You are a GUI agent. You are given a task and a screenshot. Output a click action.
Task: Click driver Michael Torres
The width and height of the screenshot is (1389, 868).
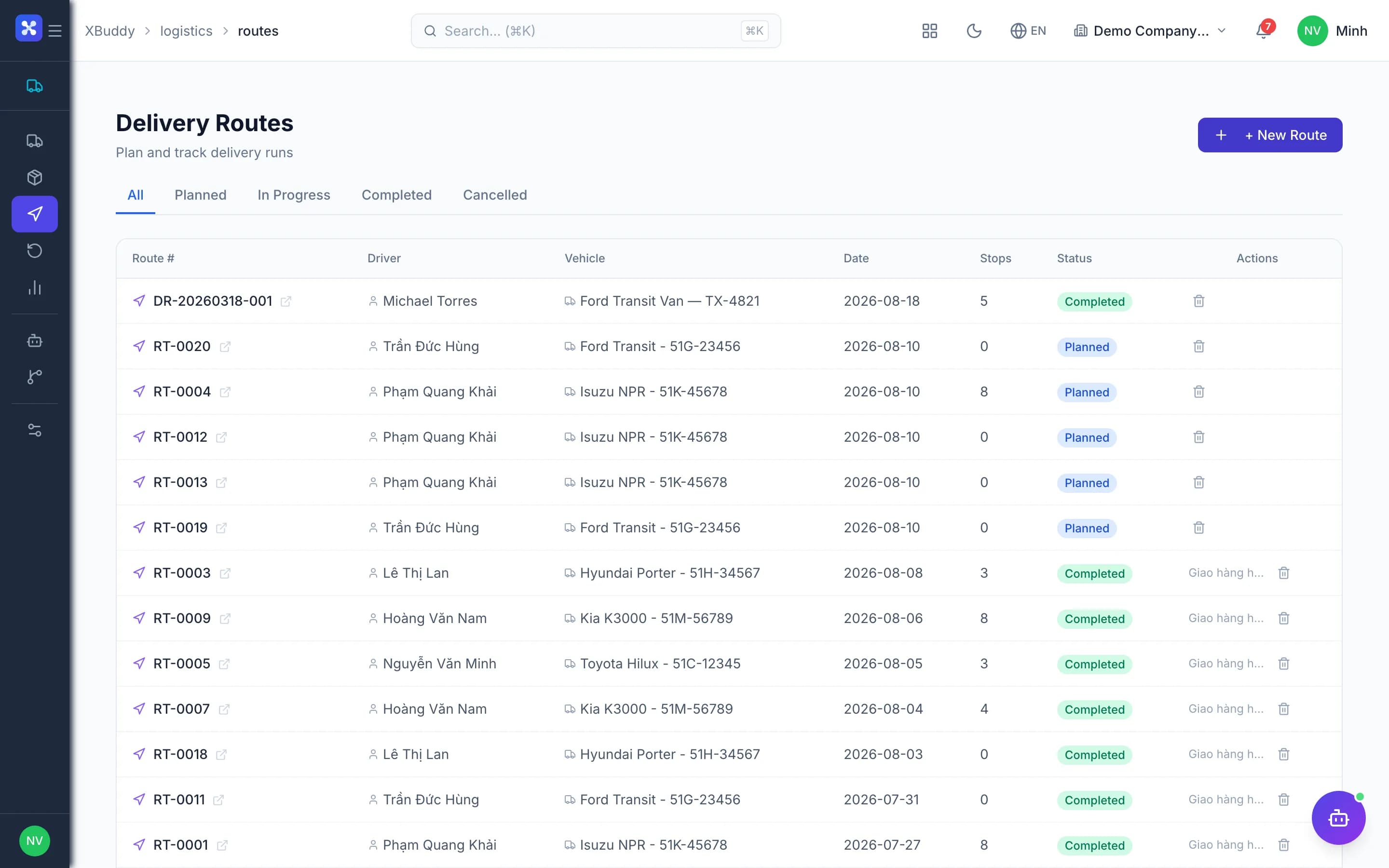click(429, 301)
